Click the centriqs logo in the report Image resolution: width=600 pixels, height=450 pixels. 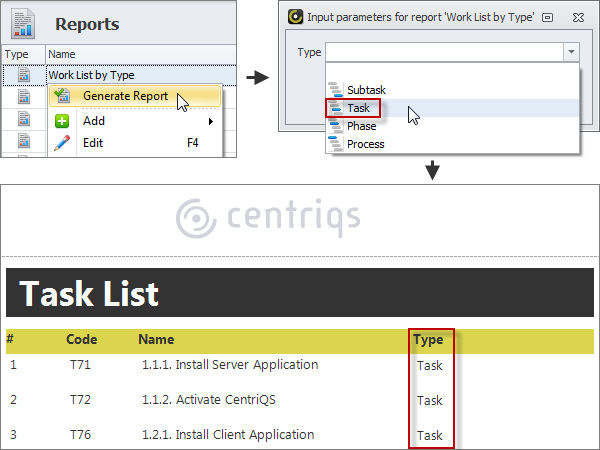[x=268, y=217]
